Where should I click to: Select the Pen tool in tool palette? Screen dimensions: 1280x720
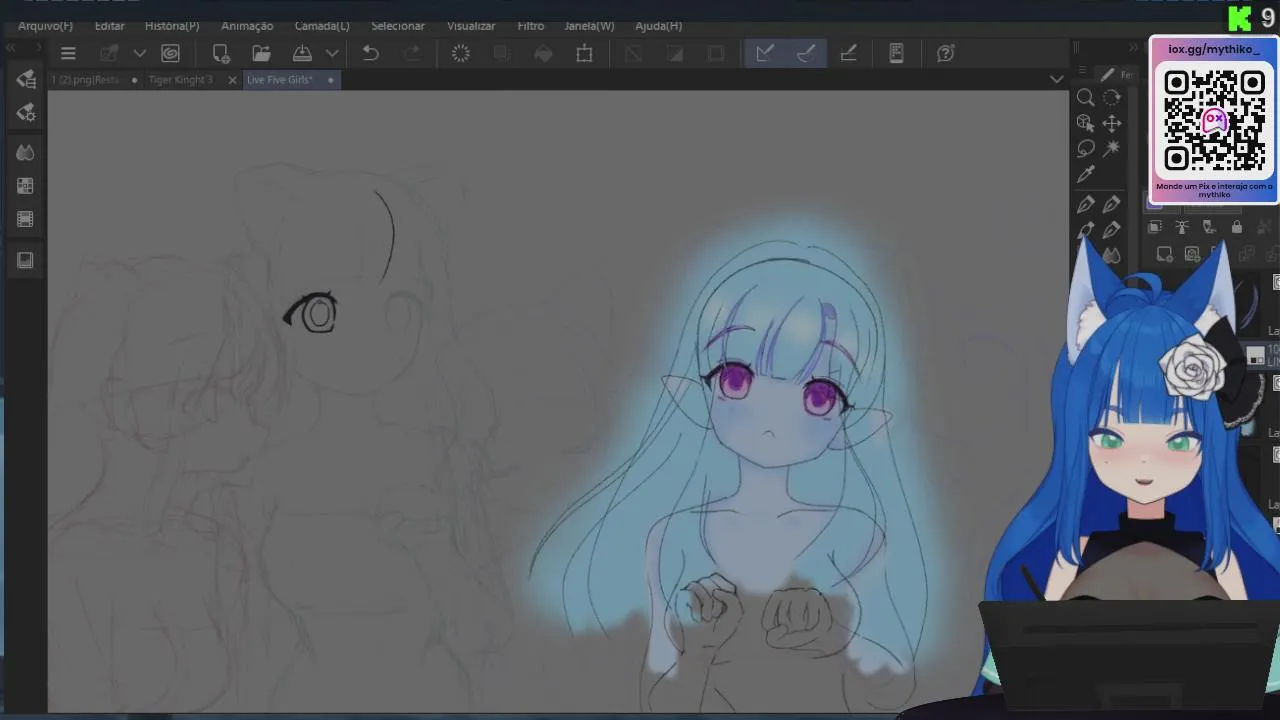point(1085,205)
